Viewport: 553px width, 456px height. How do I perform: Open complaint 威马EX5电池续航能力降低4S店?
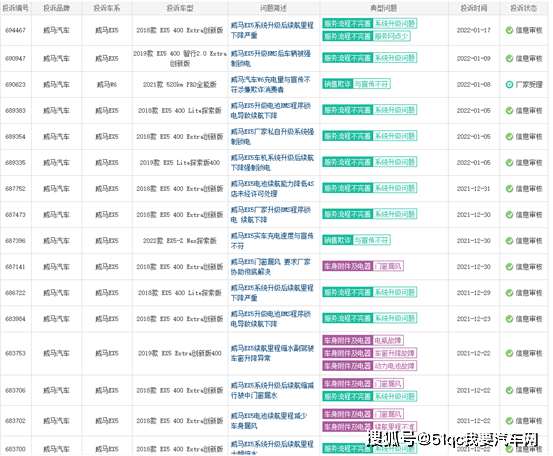[x=272, y=189]
